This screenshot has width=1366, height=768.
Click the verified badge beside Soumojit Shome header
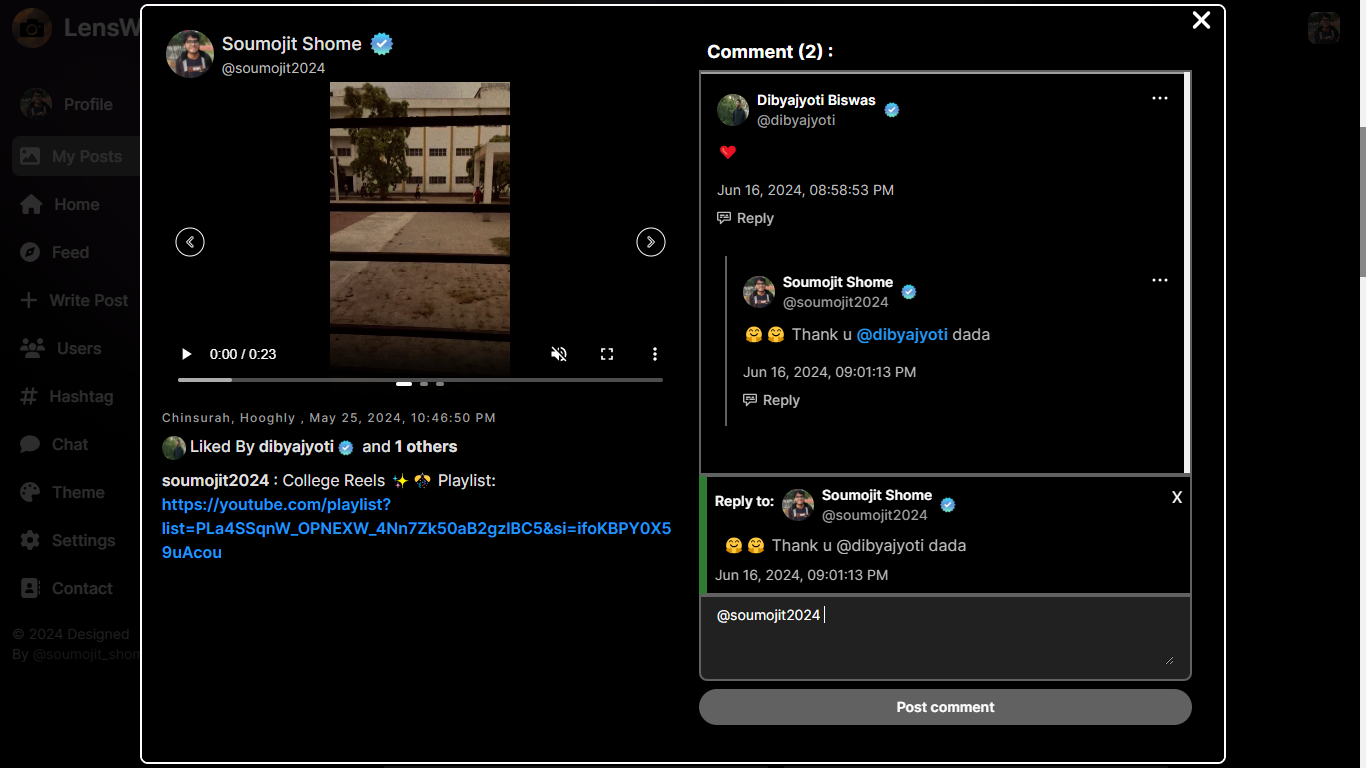[x=381, y=44]
